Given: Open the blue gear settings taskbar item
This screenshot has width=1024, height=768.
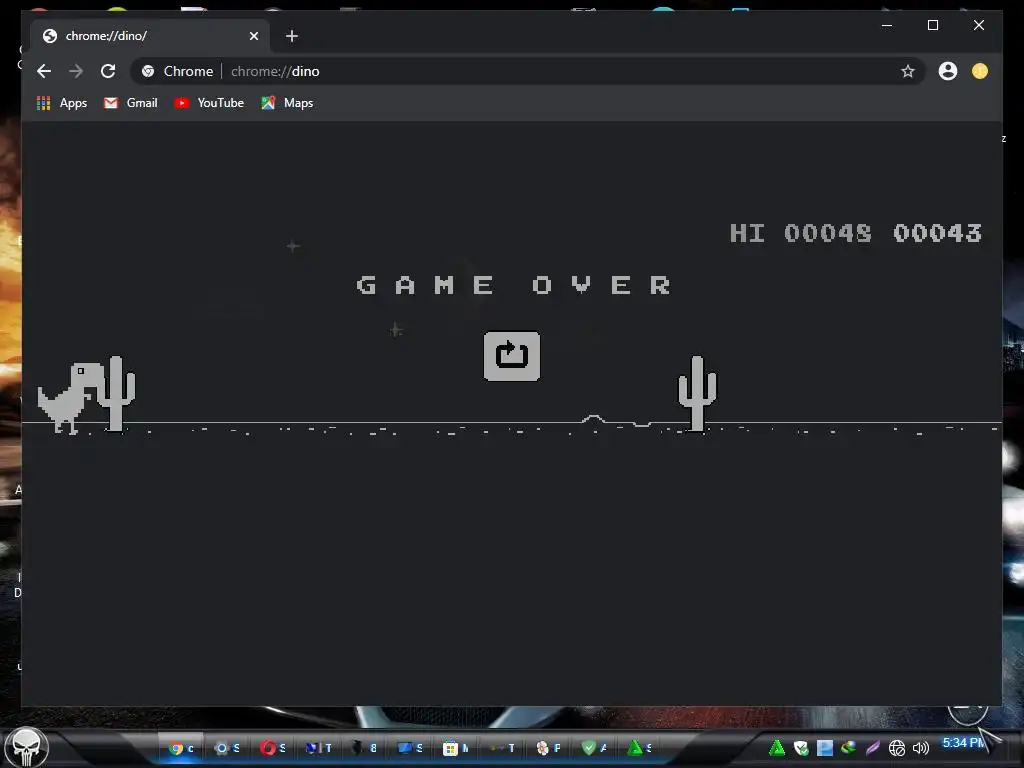Looking at the screenshot, I should (227, 748).
